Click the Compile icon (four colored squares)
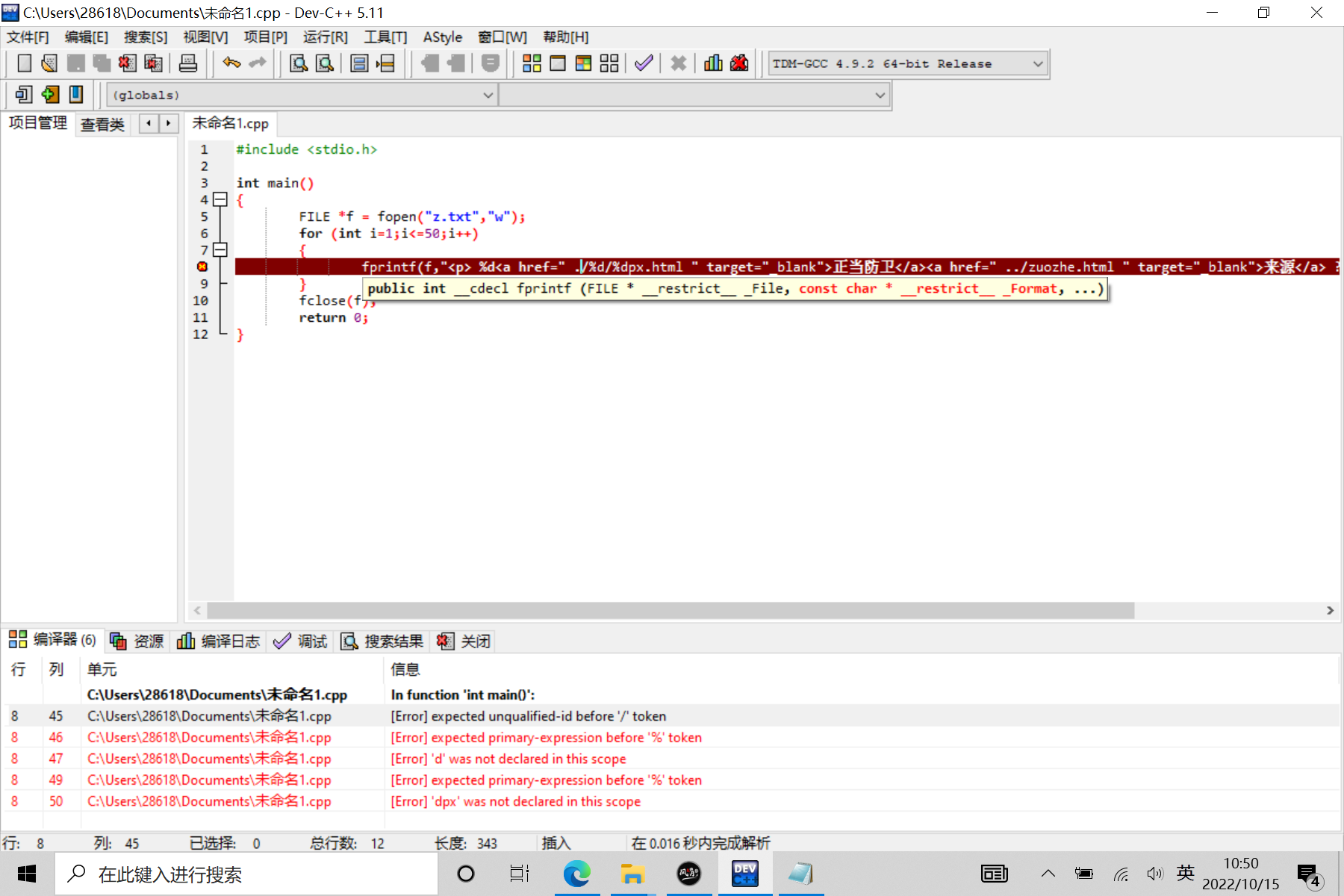Viewport: 1344px width, 896px height. click(532, 63)
